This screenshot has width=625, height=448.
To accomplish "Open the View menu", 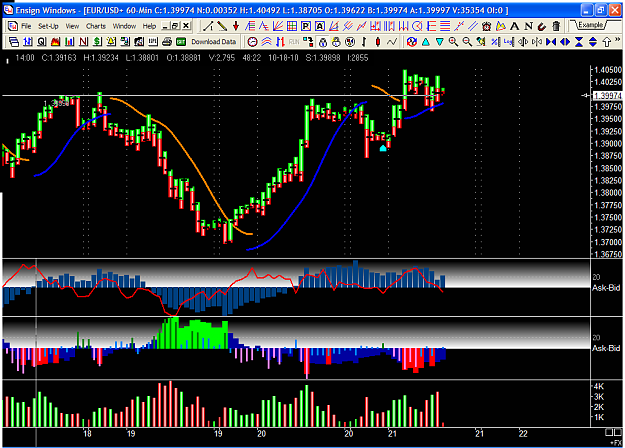I will (x=72, y=26).
